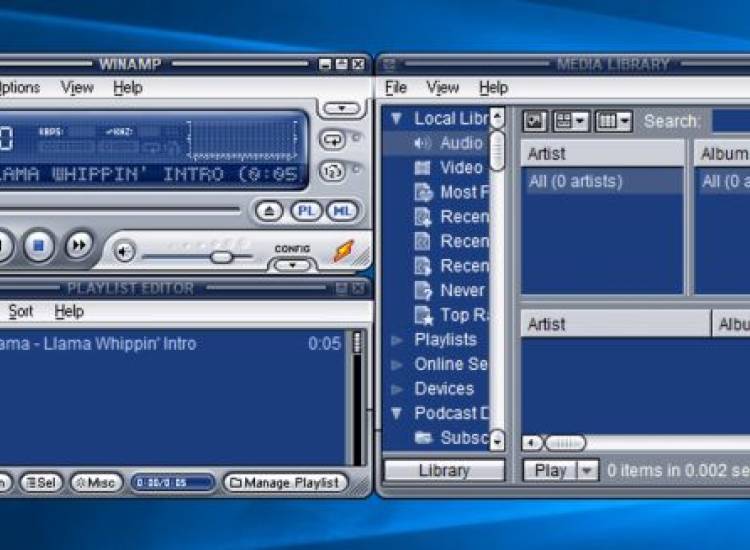Screen dimensions: 750x550
Task: Toggle album art view icon in library toolbar
Action: (x=535, y=121)
